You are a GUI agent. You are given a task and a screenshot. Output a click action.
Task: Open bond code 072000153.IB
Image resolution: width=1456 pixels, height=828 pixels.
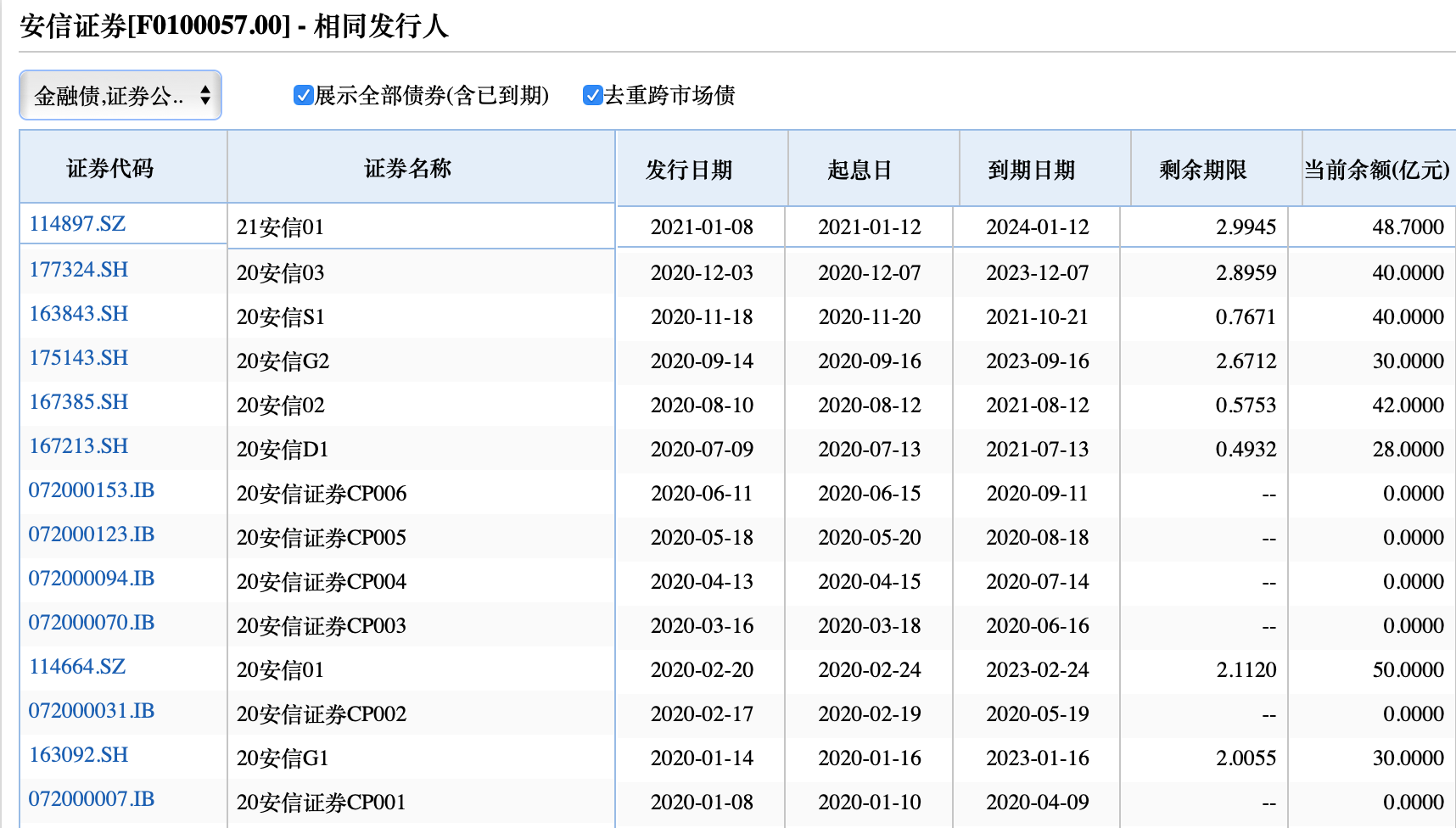click(92, 490)
